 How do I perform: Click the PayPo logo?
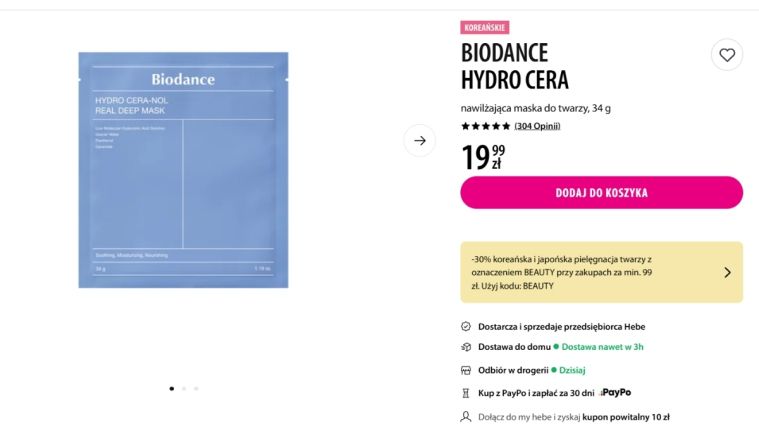(x=615, y=393)
